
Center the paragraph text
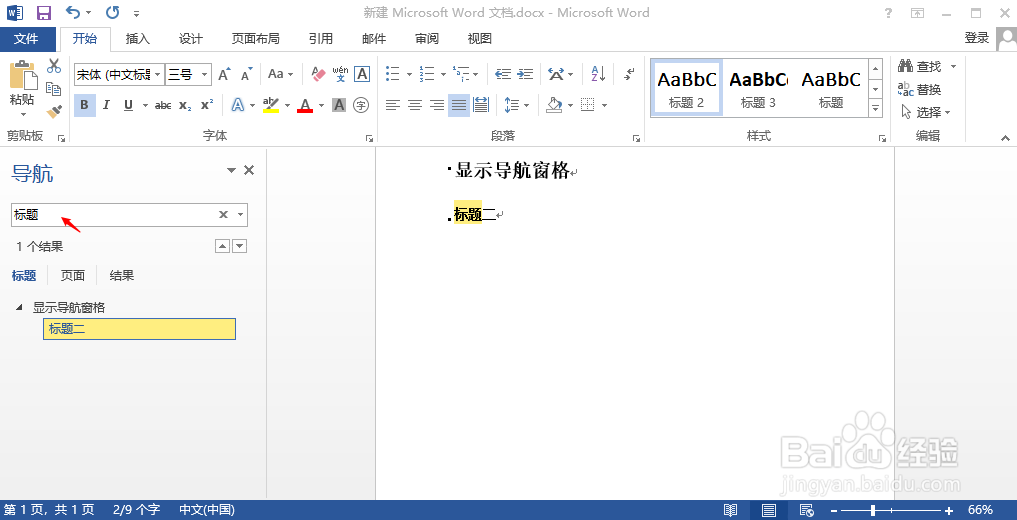[414, 104]
